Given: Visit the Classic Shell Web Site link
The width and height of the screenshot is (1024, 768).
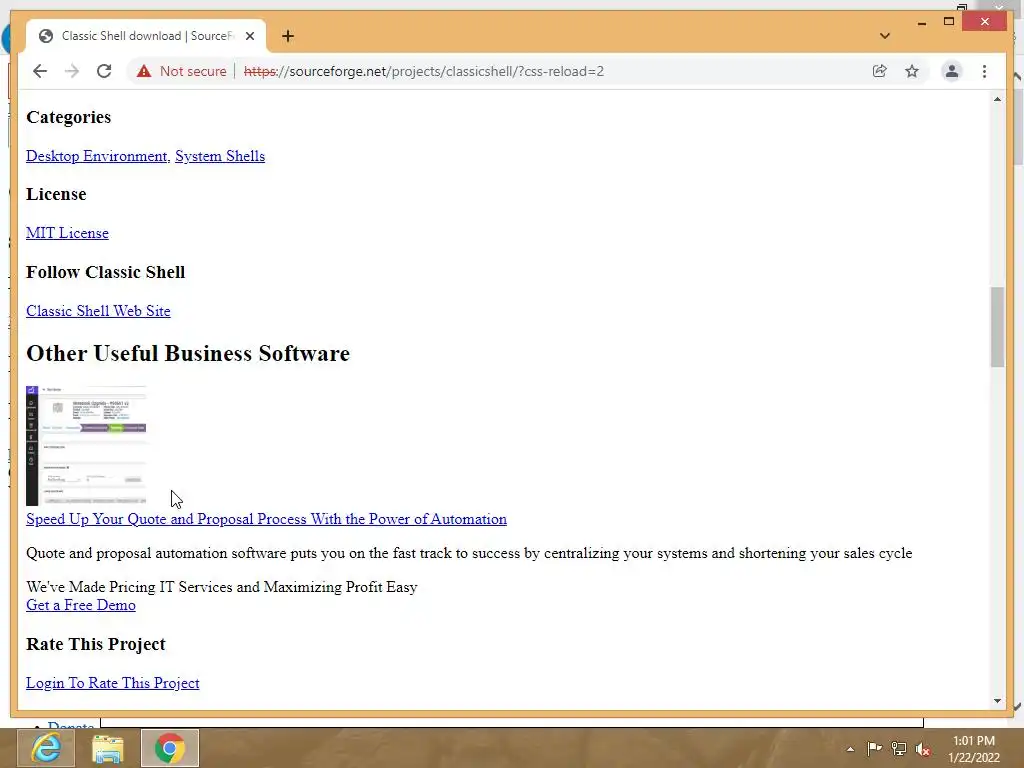Looking at the screenshot, I should pos(98,311).
